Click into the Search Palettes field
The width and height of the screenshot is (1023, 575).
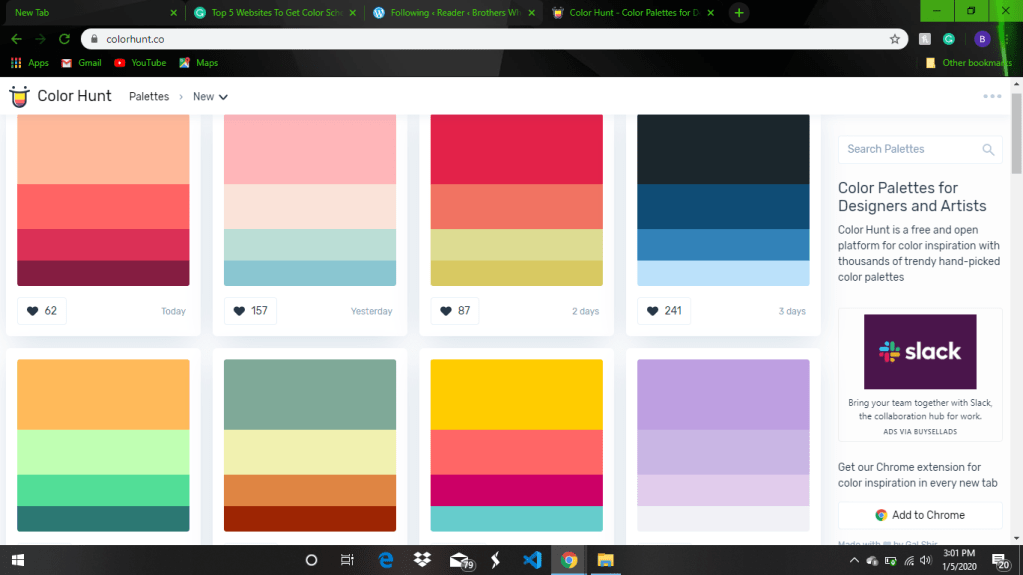coord(908,150)
